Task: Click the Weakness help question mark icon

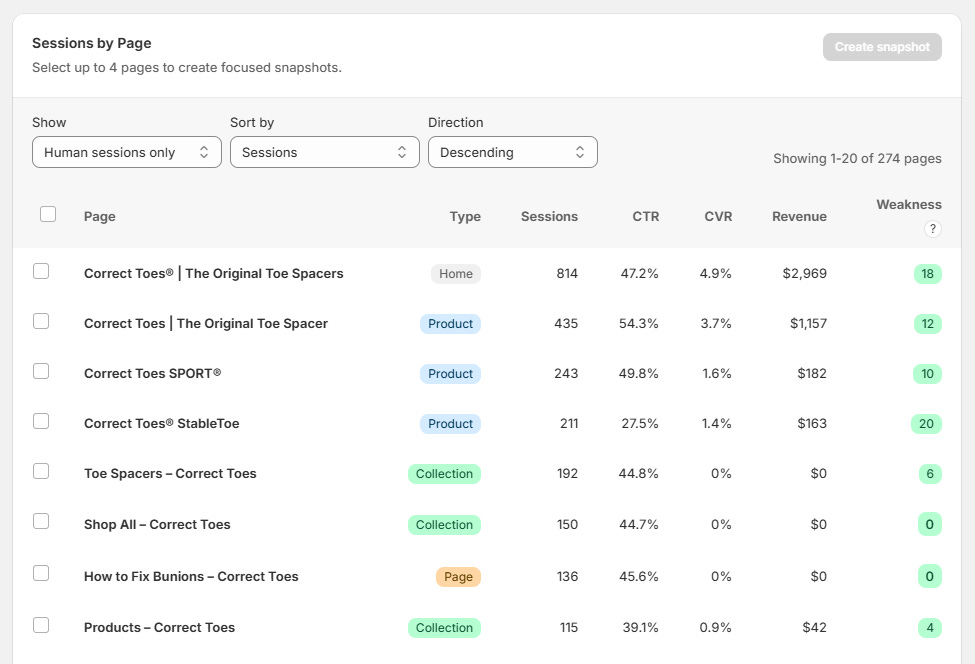Action: point(932,229)
